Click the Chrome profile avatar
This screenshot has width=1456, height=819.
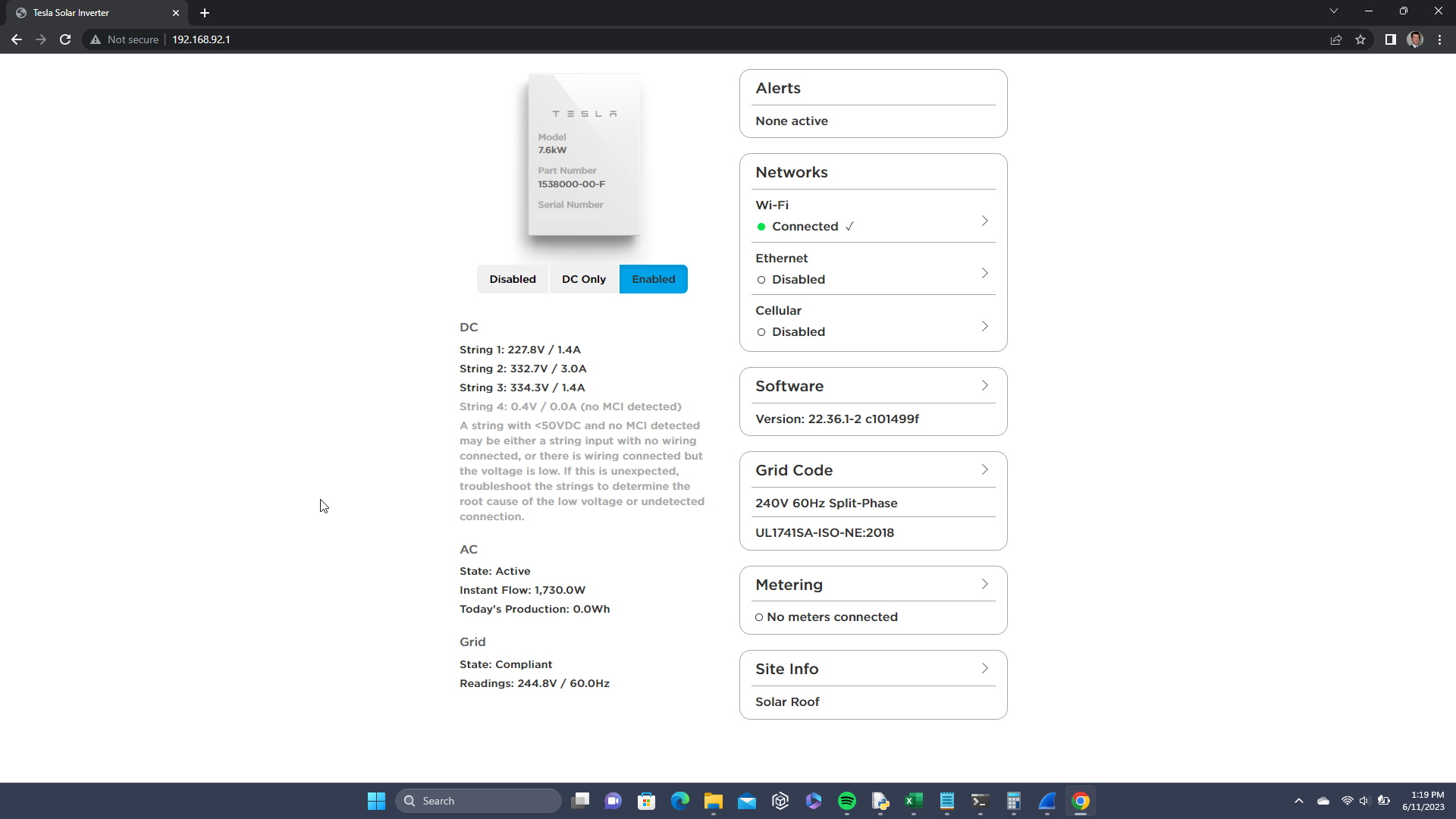click(x=1415, y=39)
